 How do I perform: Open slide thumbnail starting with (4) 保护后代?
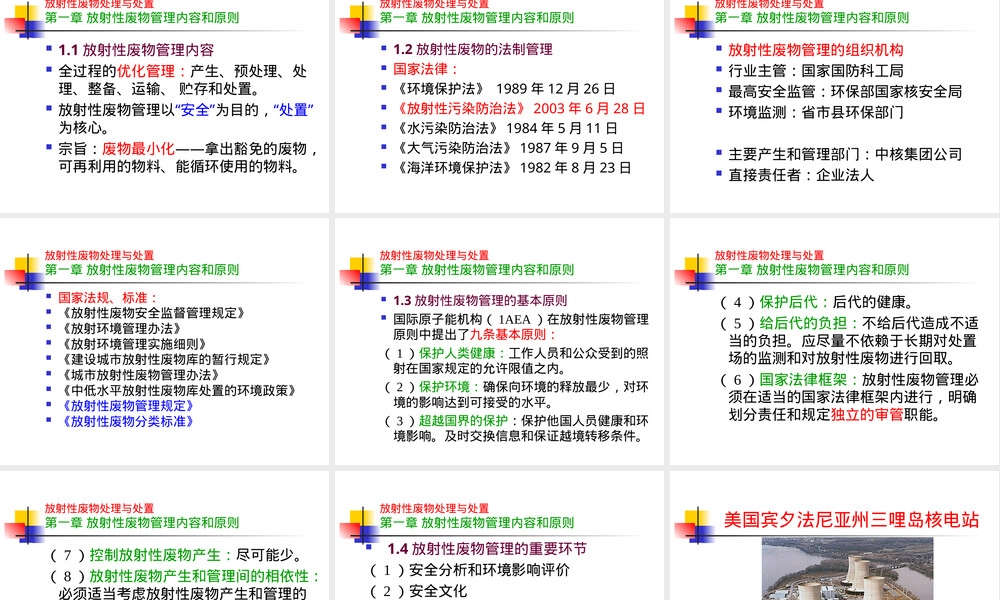pyautogui.click(x=834, y=342)
